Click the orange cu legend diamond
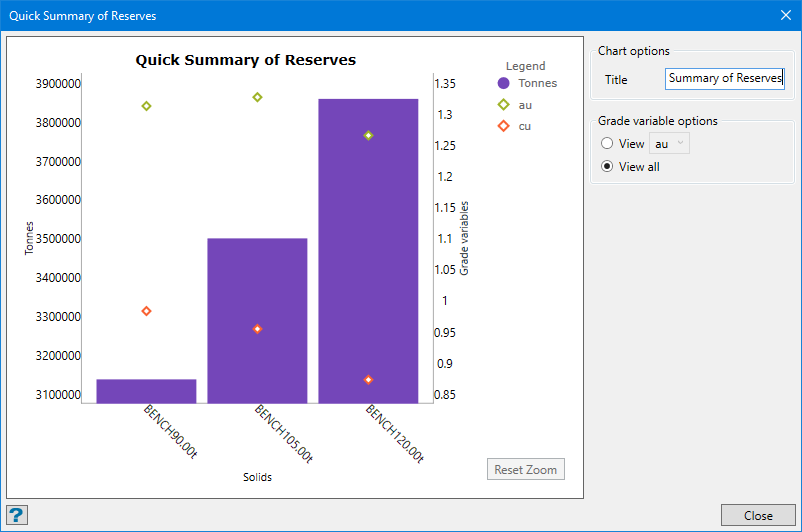Viewport: 802px width, 532px height. [x=504, y=126]
